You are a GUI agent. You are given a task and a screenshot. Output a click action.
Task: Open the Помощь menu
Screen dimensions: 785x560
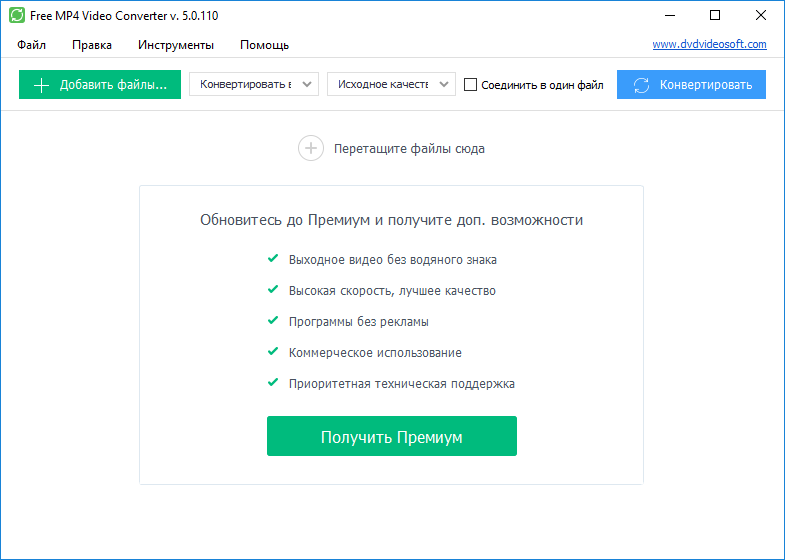point(264,45)
